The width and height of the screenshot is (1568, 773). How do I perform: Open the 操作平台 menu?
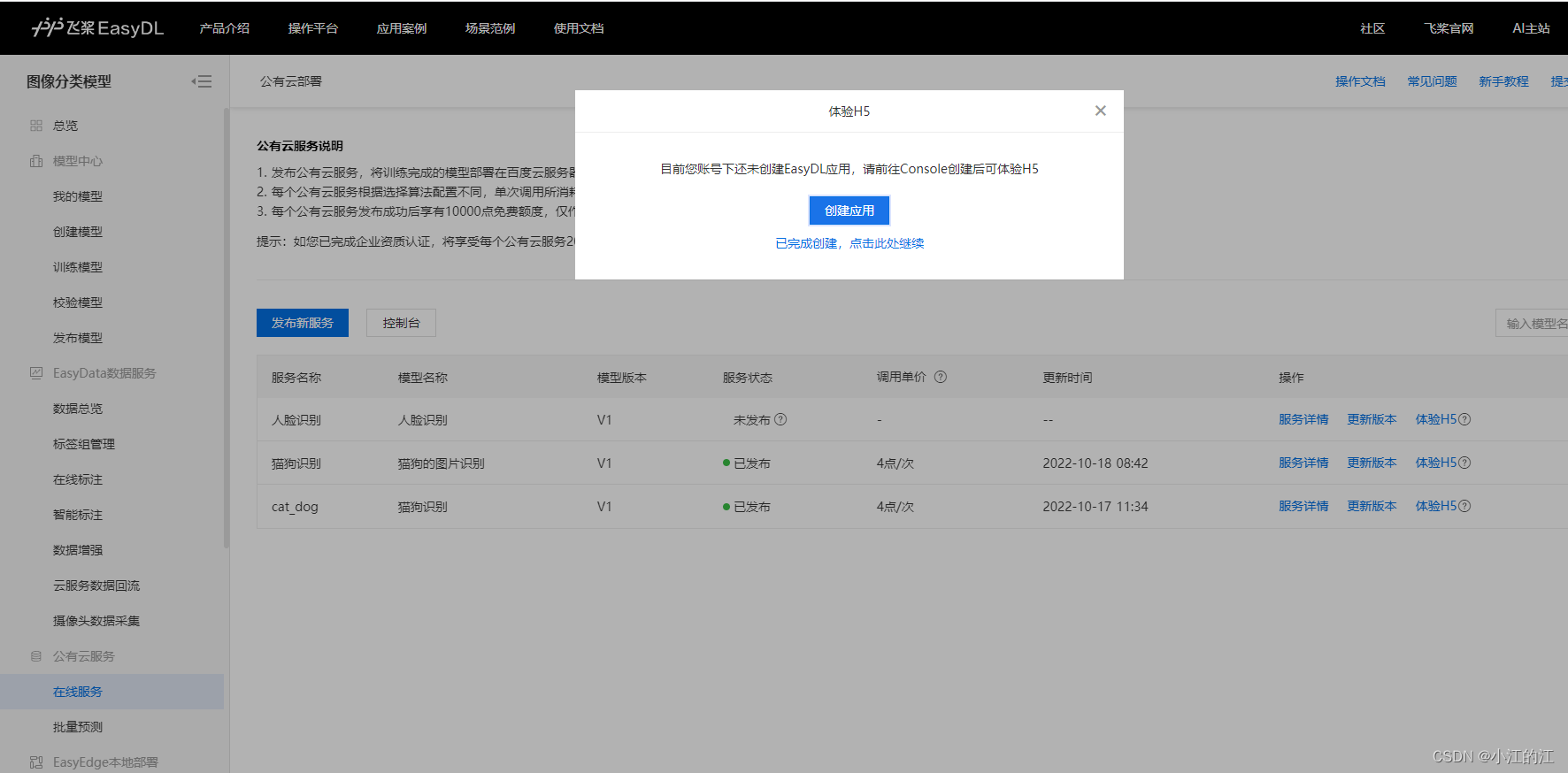tap(313, 28)
